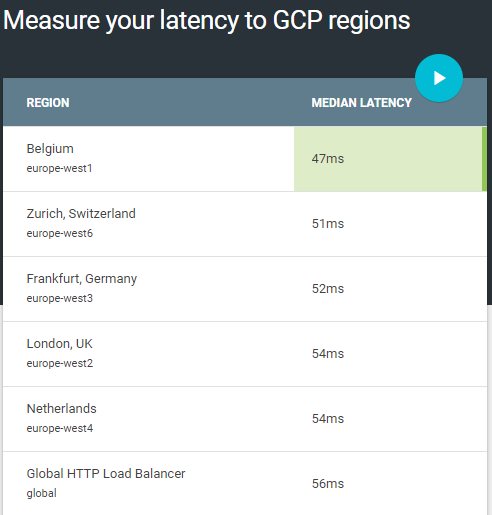Click the europe-west6 region code
Viewport: 492px width, 515px height.
point(60,233)
